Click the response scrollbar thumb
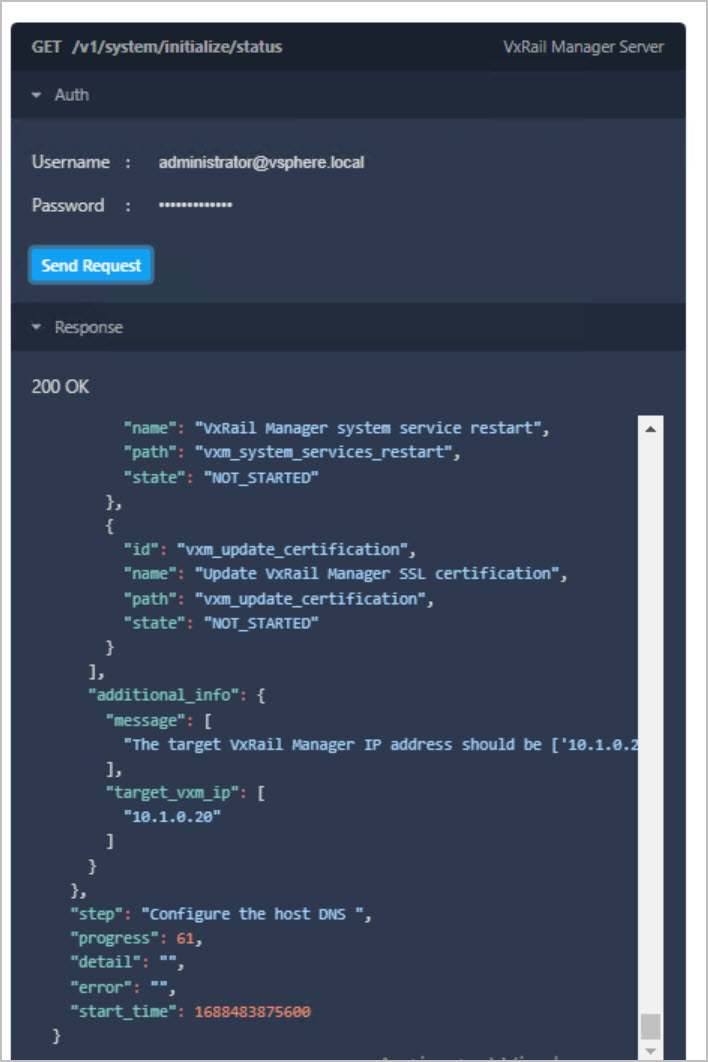The height and width of the screenshot is (1062, 708). (x=651, y=1026)
